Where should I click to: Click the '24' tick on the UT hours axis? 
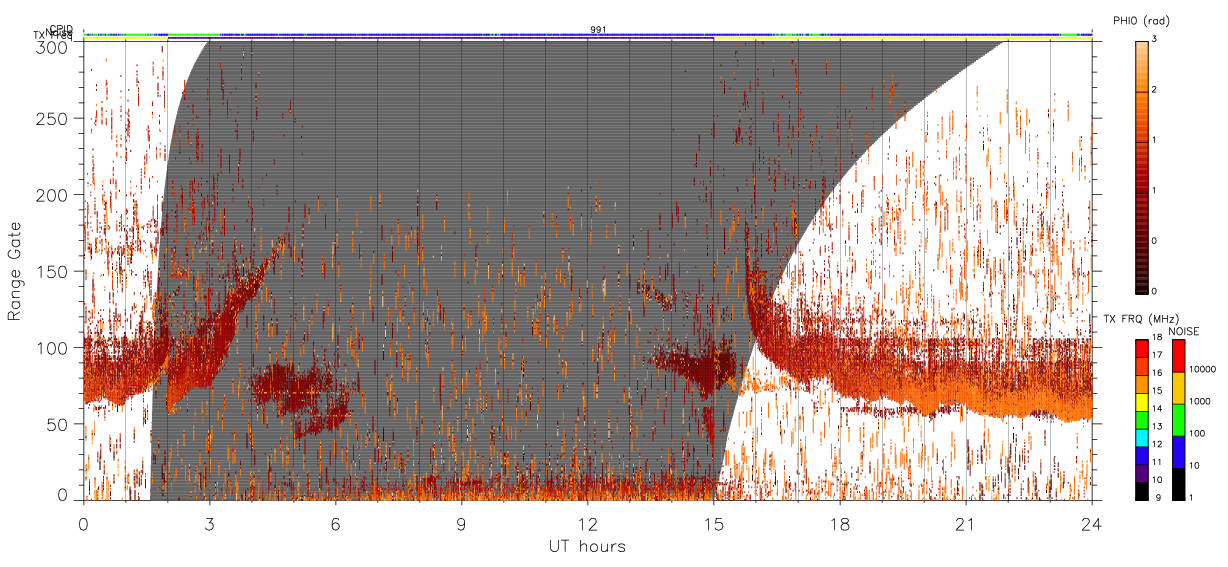pos(1092,523)
